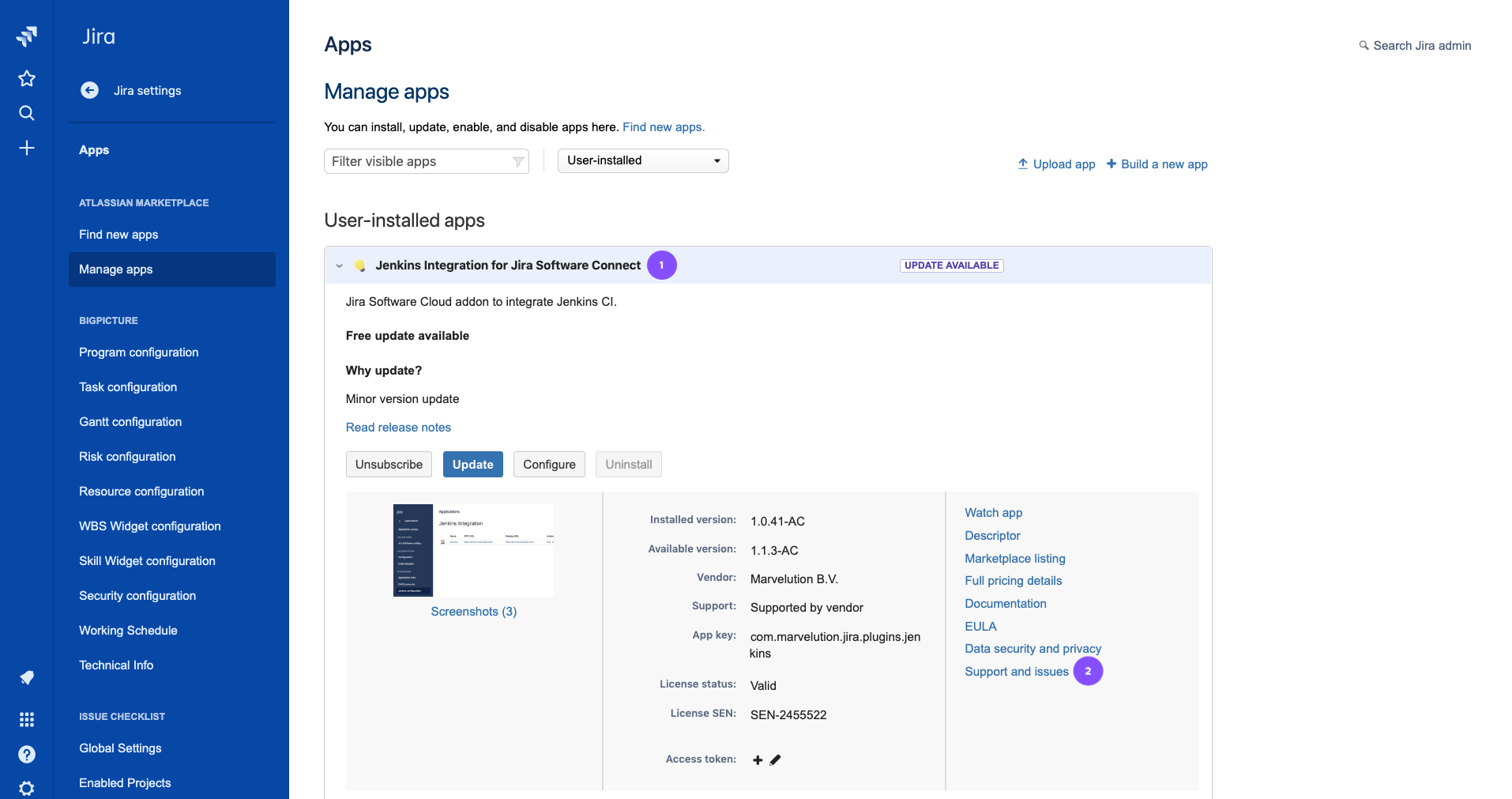Open the Jira home logo icon
Screen dimensions: 1512x799
click(x=27, y=36)
